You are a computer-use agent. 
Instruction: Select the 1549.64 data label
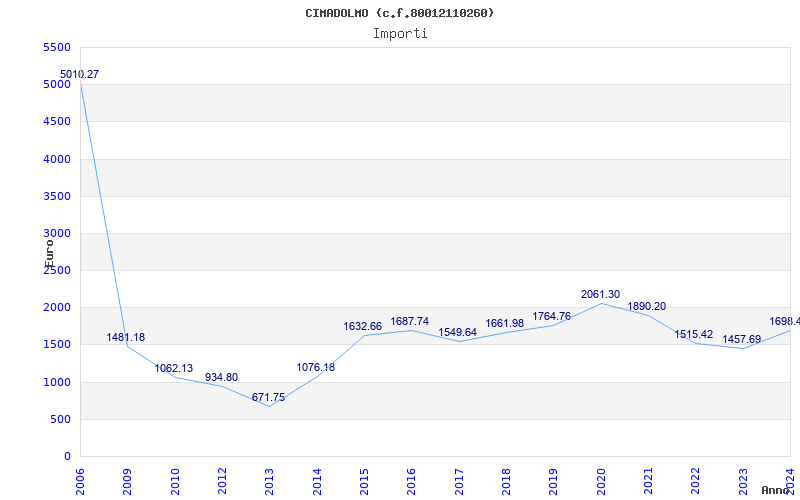pos(458,333)
